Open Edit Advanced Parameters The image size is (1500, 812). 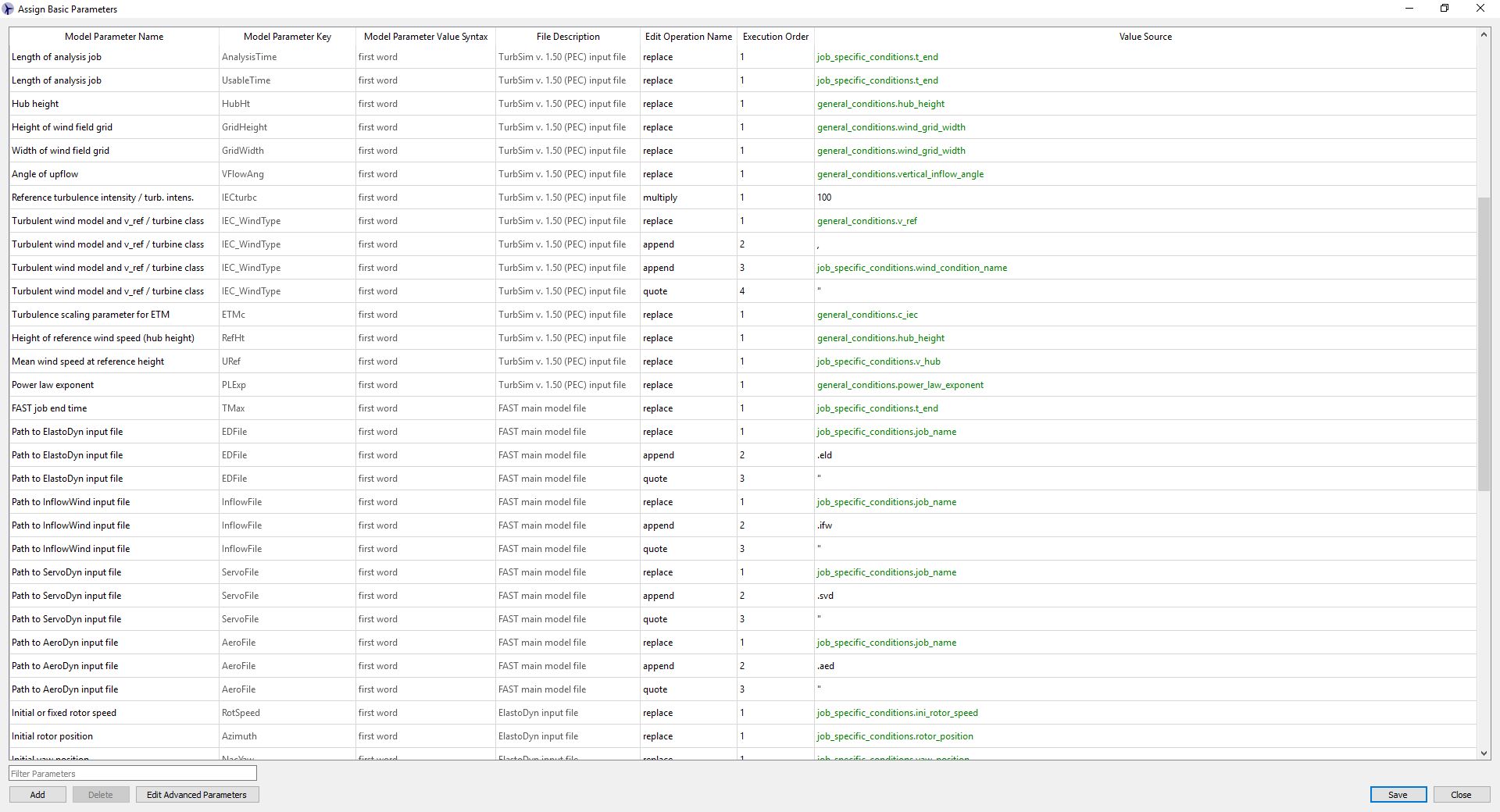(x=197, y=795)
